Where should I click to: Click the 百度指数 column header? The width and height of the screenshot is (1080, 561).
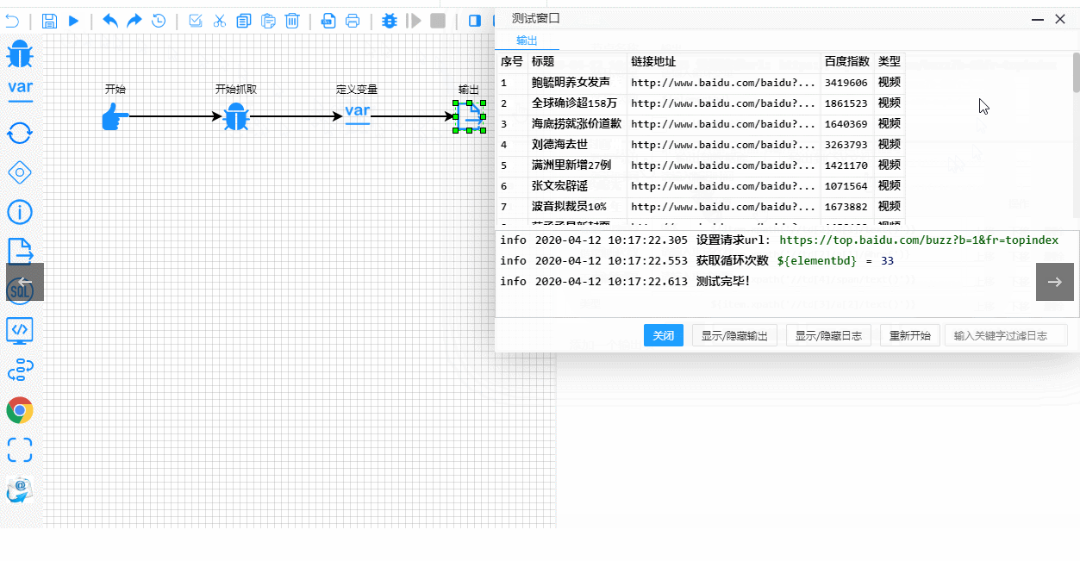(847, 61)
